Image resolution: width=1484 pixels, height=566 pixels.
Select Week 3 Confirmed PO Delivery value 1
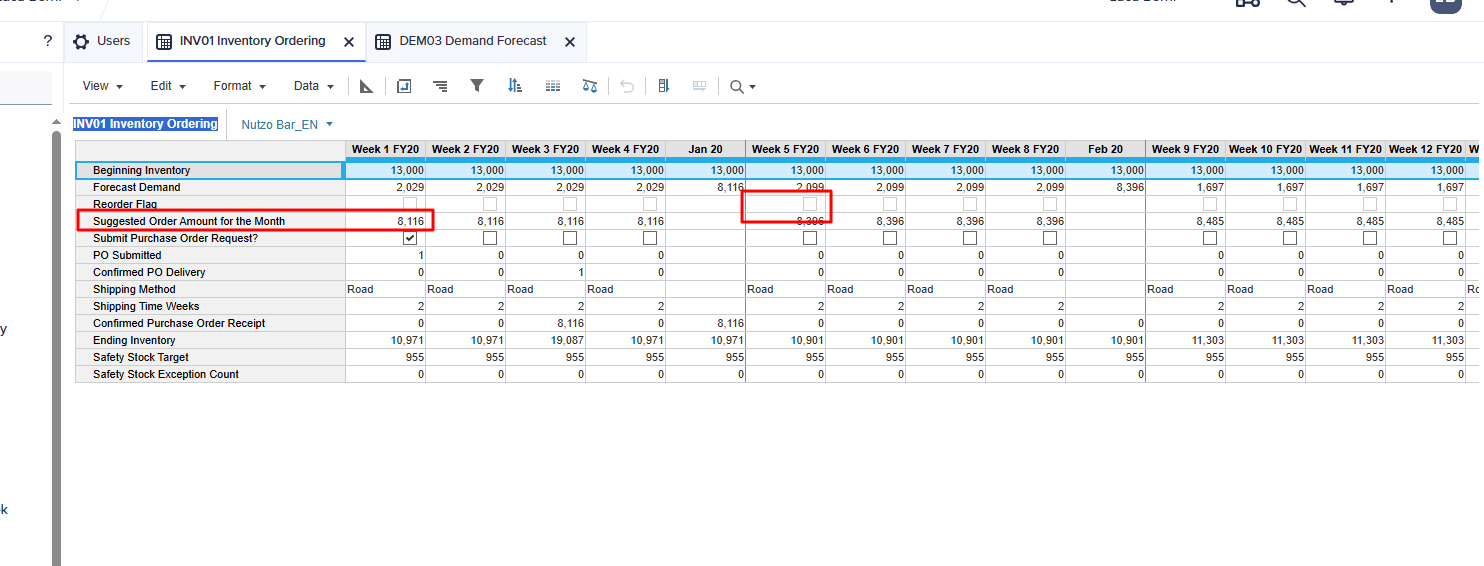[x=545, y=272]
